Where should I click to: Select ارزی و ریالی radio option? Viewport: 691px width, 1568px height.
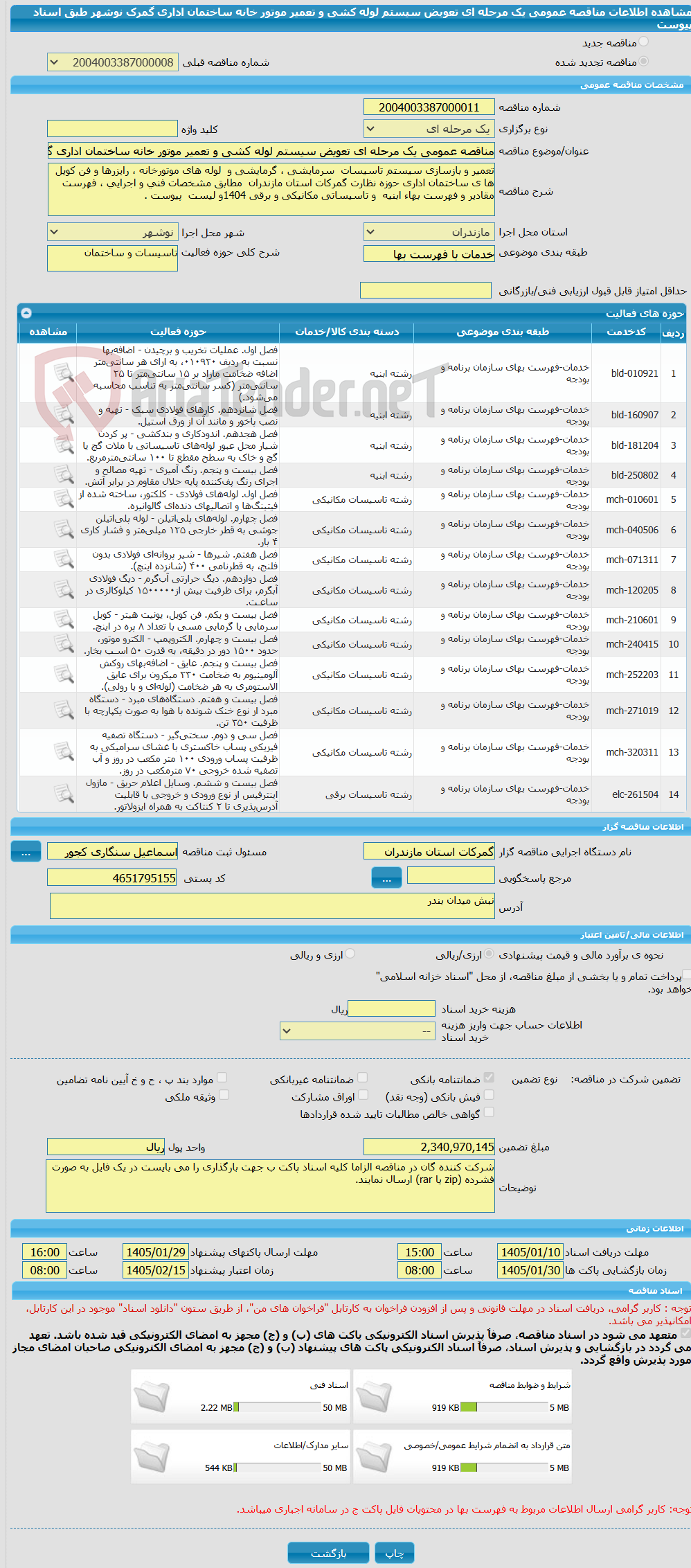coord(350,954)
